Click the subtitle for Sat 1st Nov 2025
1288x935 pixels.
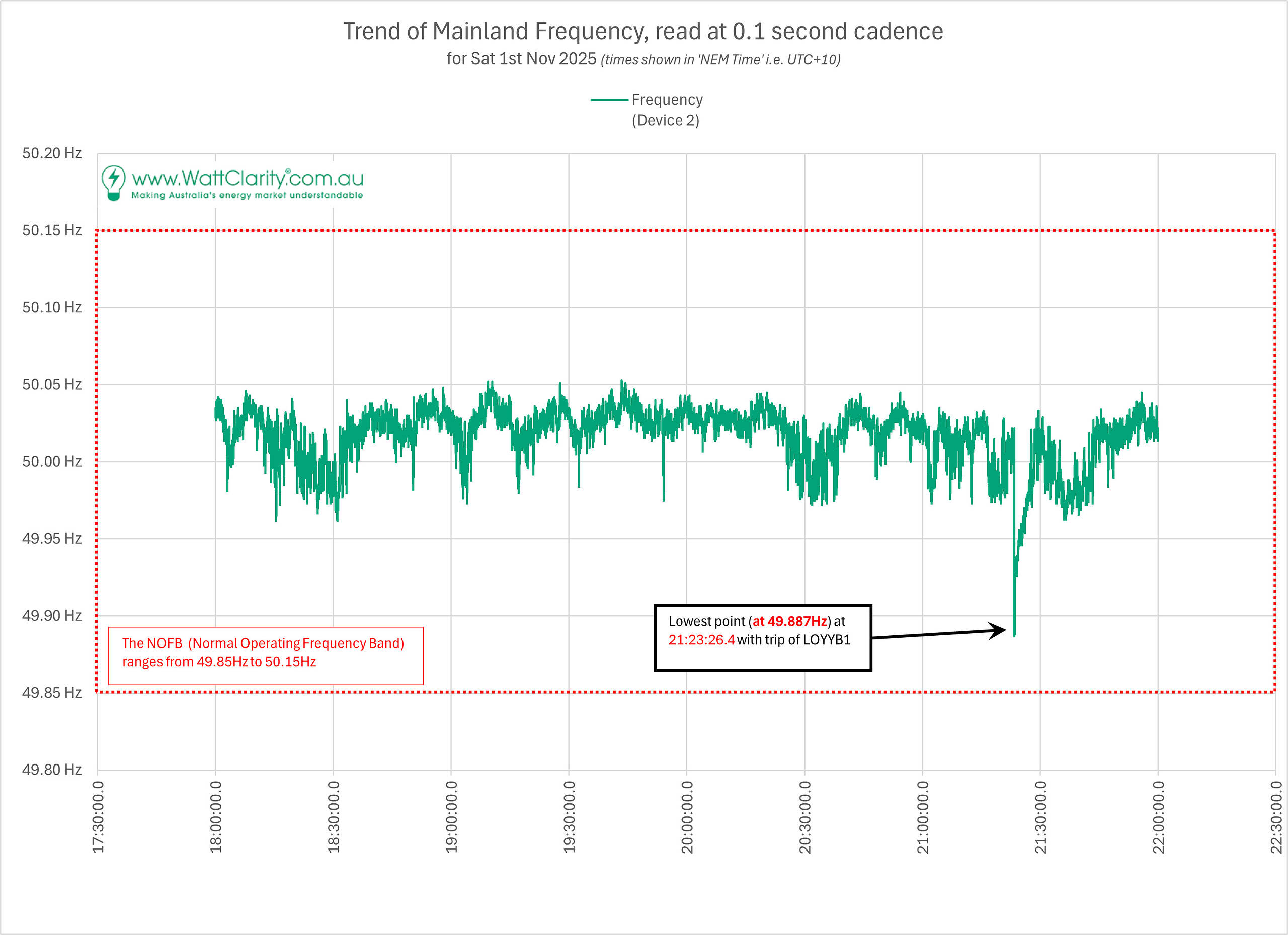click(x=643, y=59)
